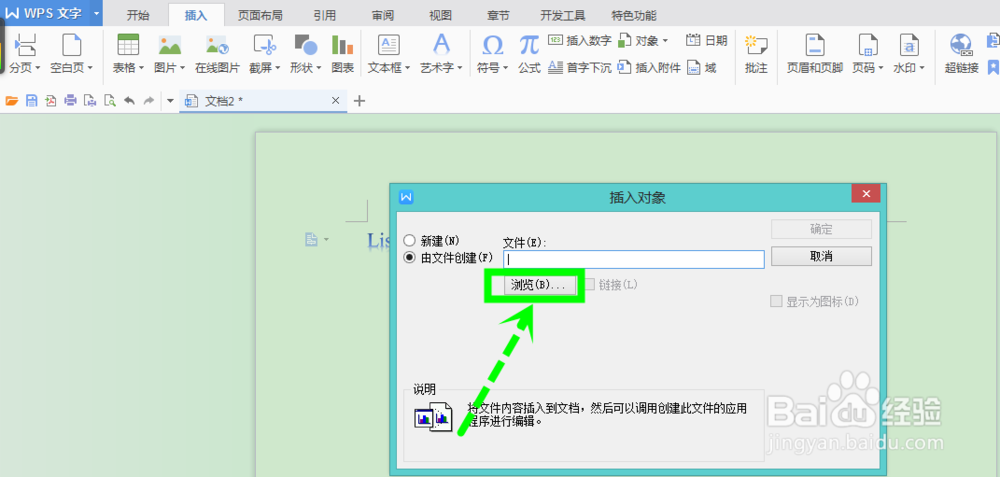Click the 浏览(B)... browse button
Viewport: 1000px width, 477px height.
tap(540, 285)
